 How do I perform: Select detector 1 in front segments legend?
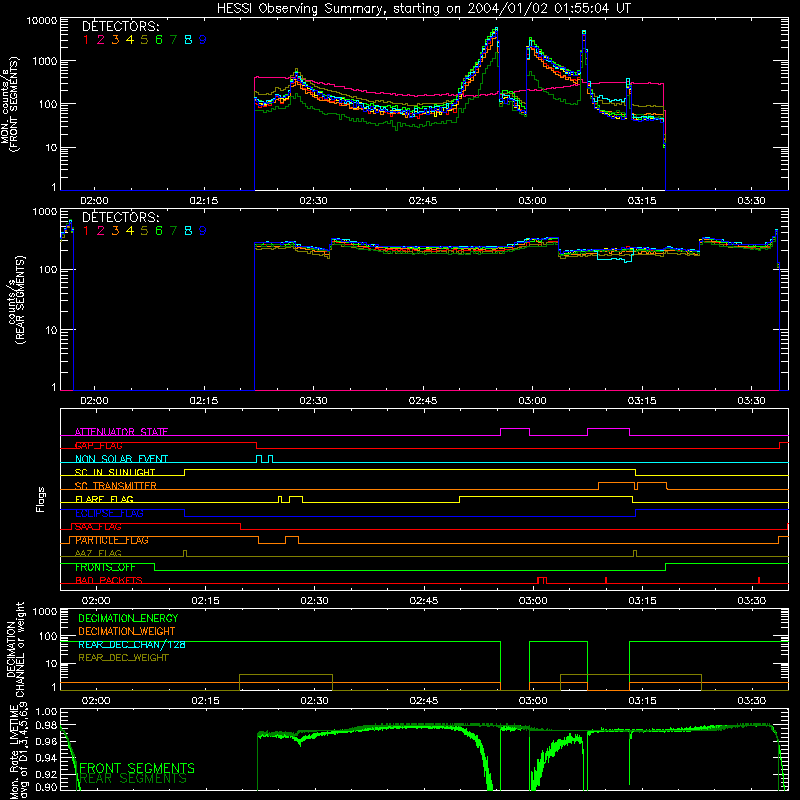(86, 39)
